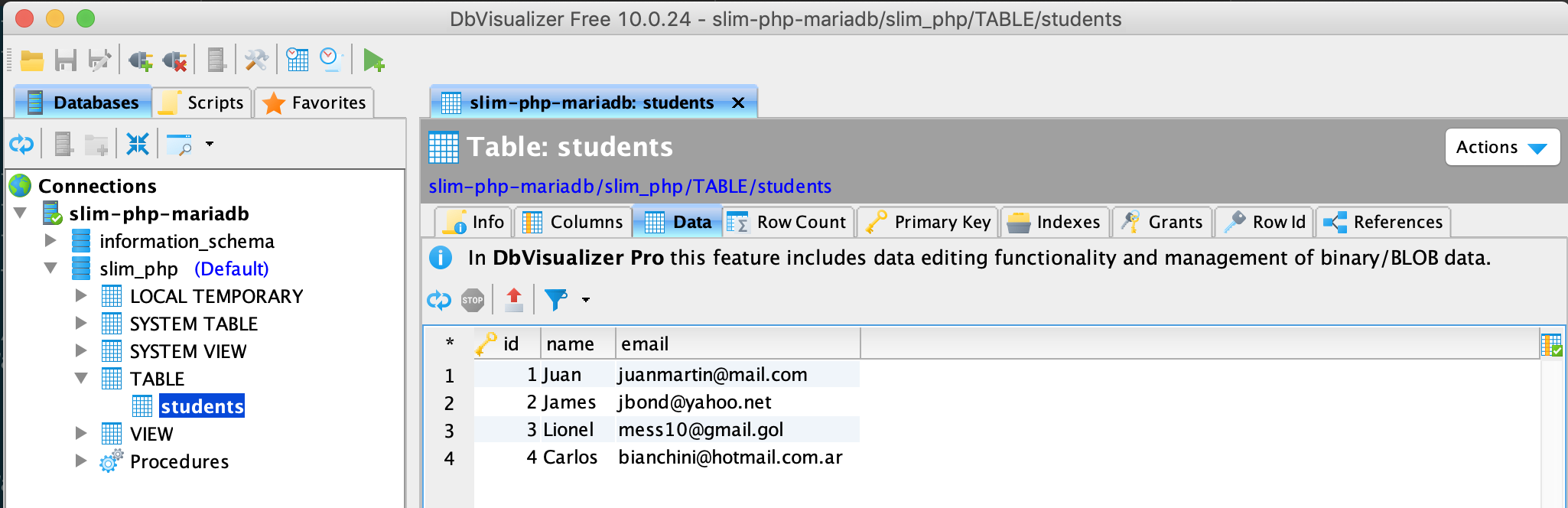
Task: Click the connect plug with green plus icon
Action: (141, 60)
